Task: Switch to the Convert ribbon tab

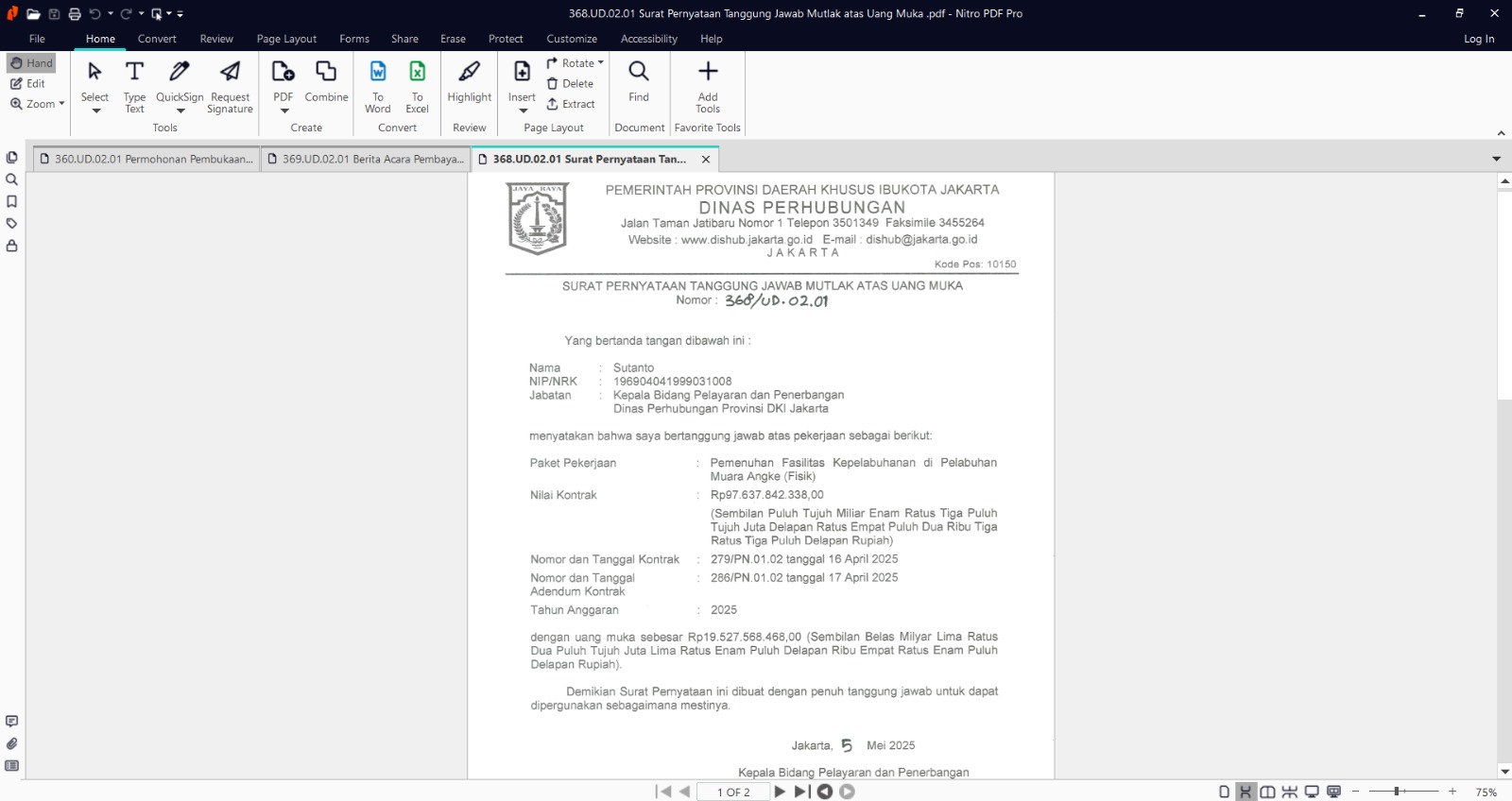Action: pos(157,39)
